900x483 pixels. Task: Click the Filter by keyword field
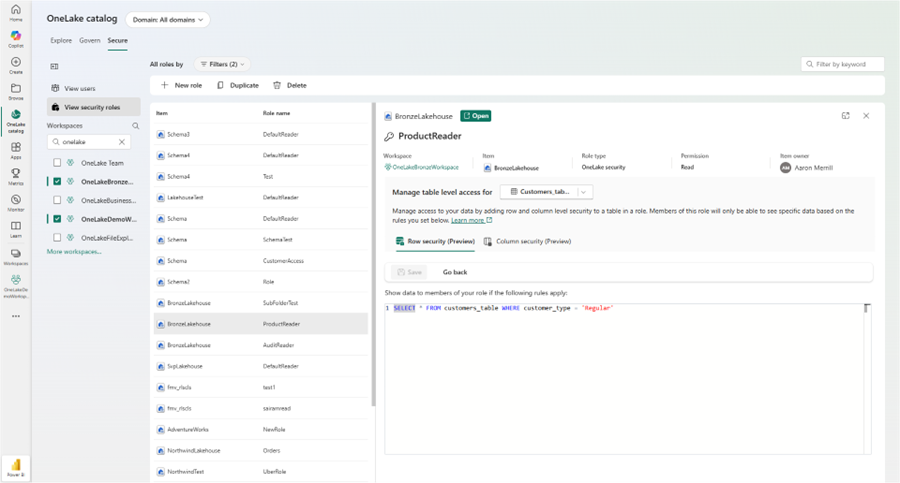[843, 64]
